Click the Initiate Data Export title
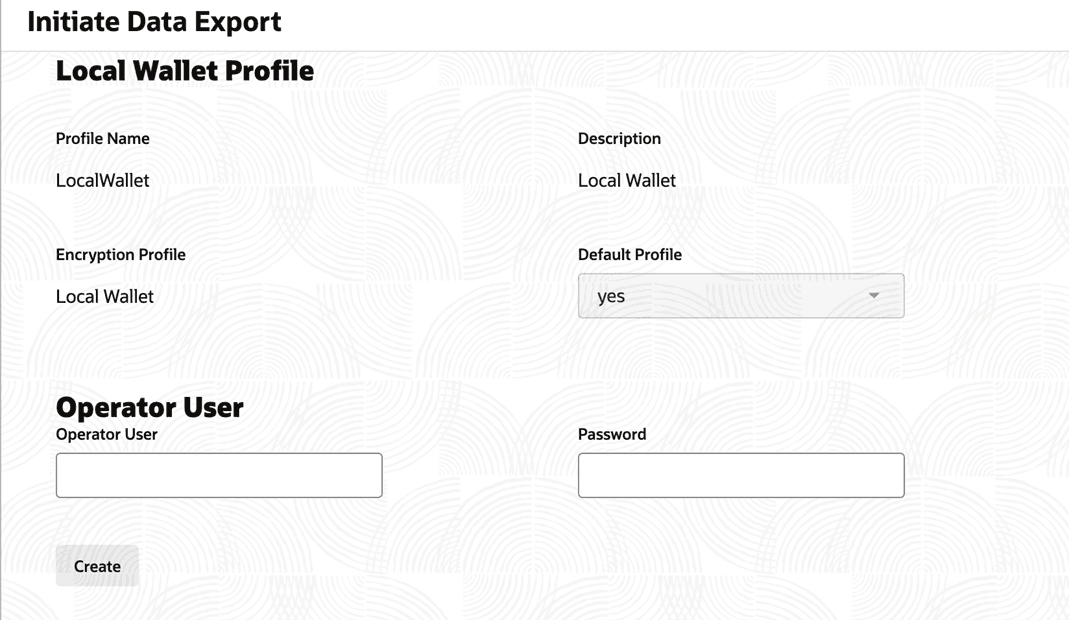 pos(154,22)
